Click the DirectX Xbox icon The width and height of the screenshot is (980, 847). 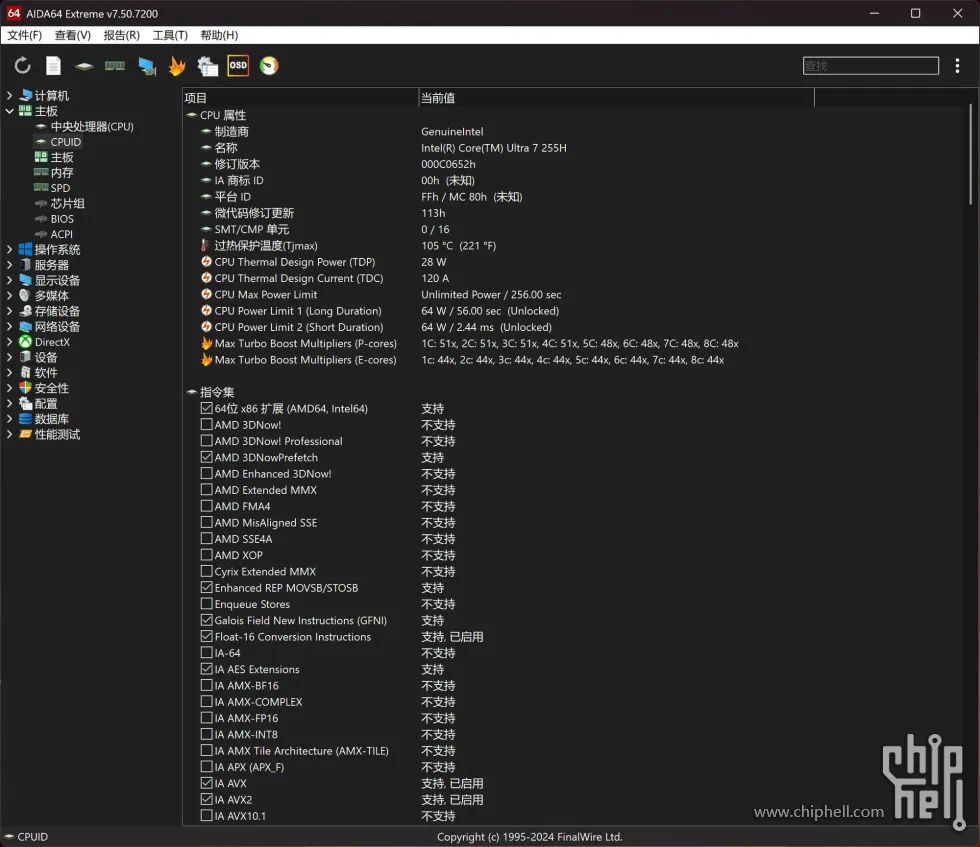(x=25, y=342)
